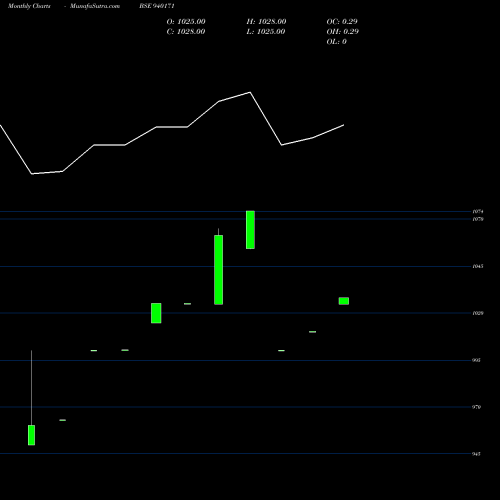Select the green candle crossing the 1020 line
The width and height of the screenshot is (500, 500).
(156, 313)
